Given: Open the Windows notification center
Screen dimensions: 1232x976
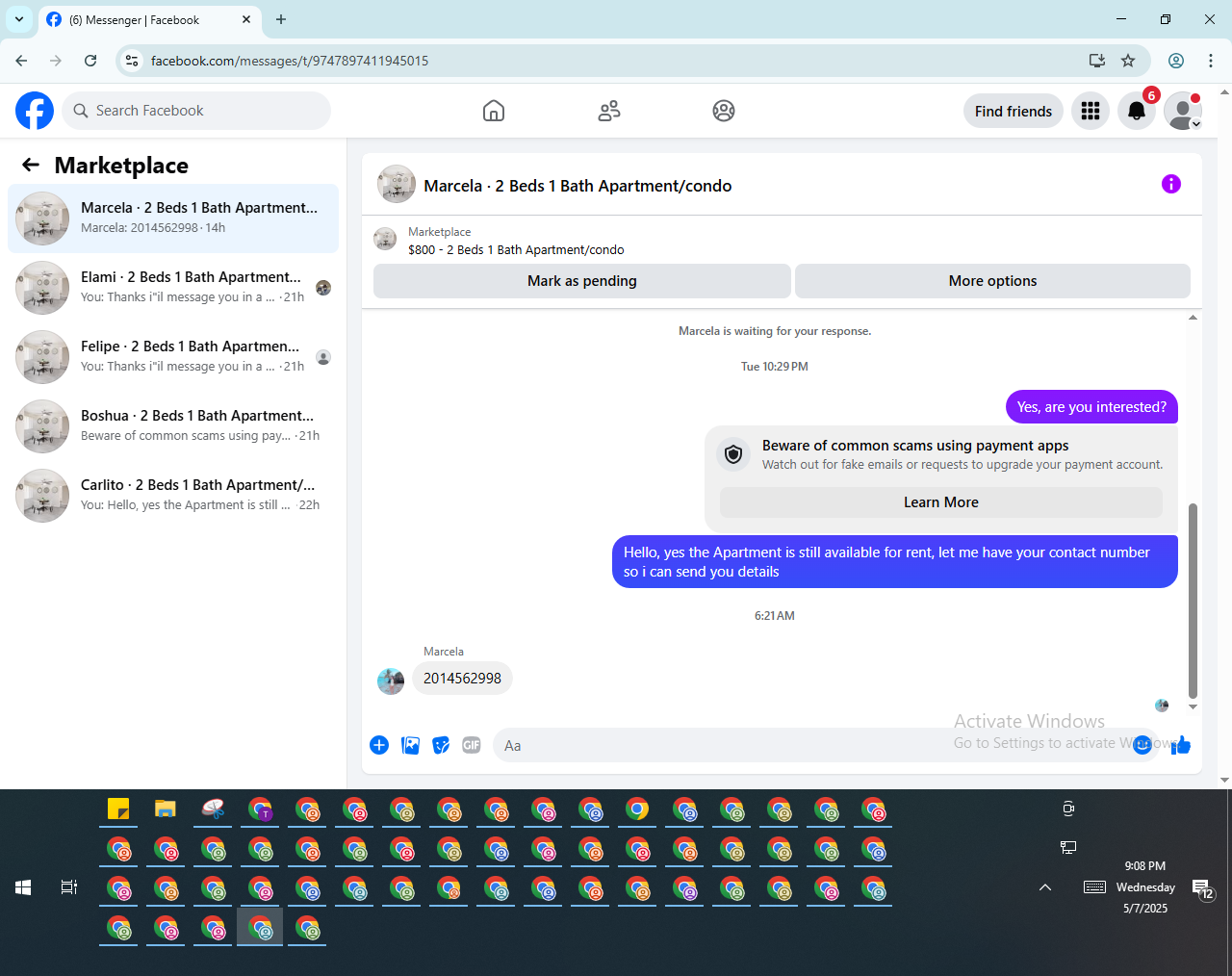Looking at the screenshot, I should [x=1203, y=888].
